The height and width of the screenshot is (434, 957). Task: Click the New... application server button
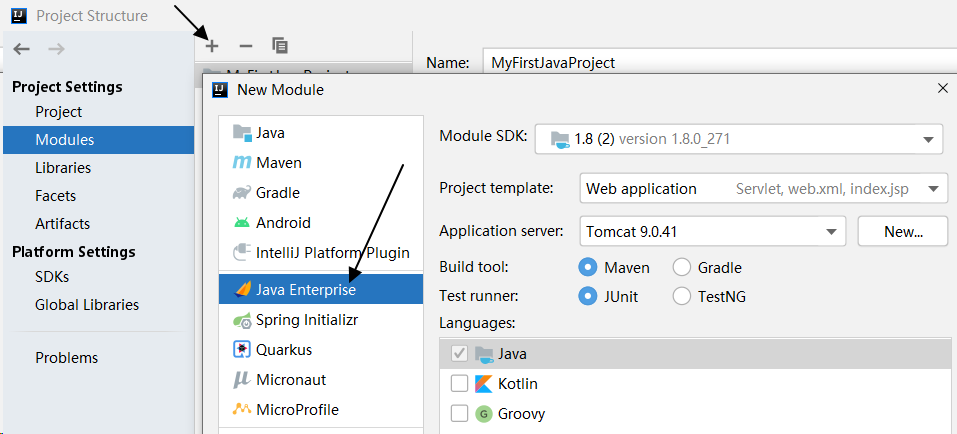tap(903, 231)
